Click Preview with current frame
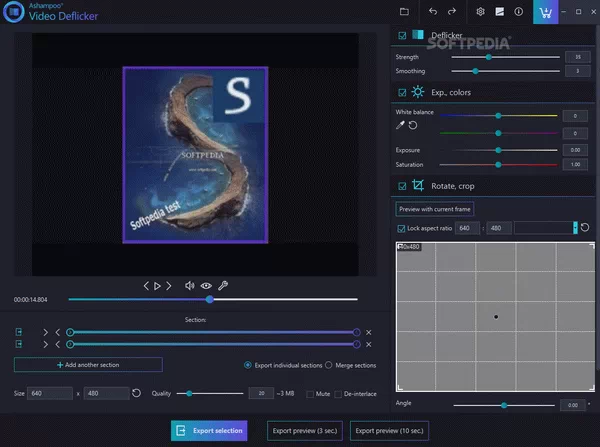The width and height of the screenshot is (600, 447). pos(435,209)
